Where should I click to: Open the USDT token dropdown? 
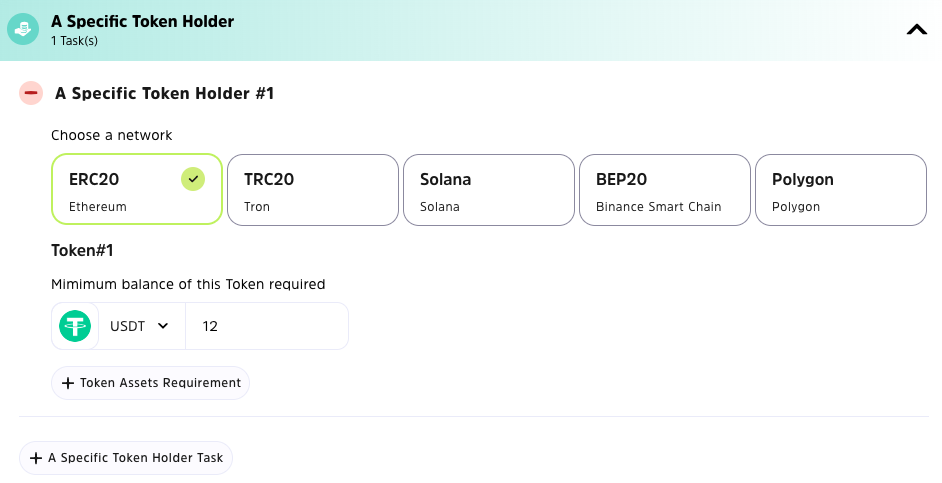tap(138, 326)
